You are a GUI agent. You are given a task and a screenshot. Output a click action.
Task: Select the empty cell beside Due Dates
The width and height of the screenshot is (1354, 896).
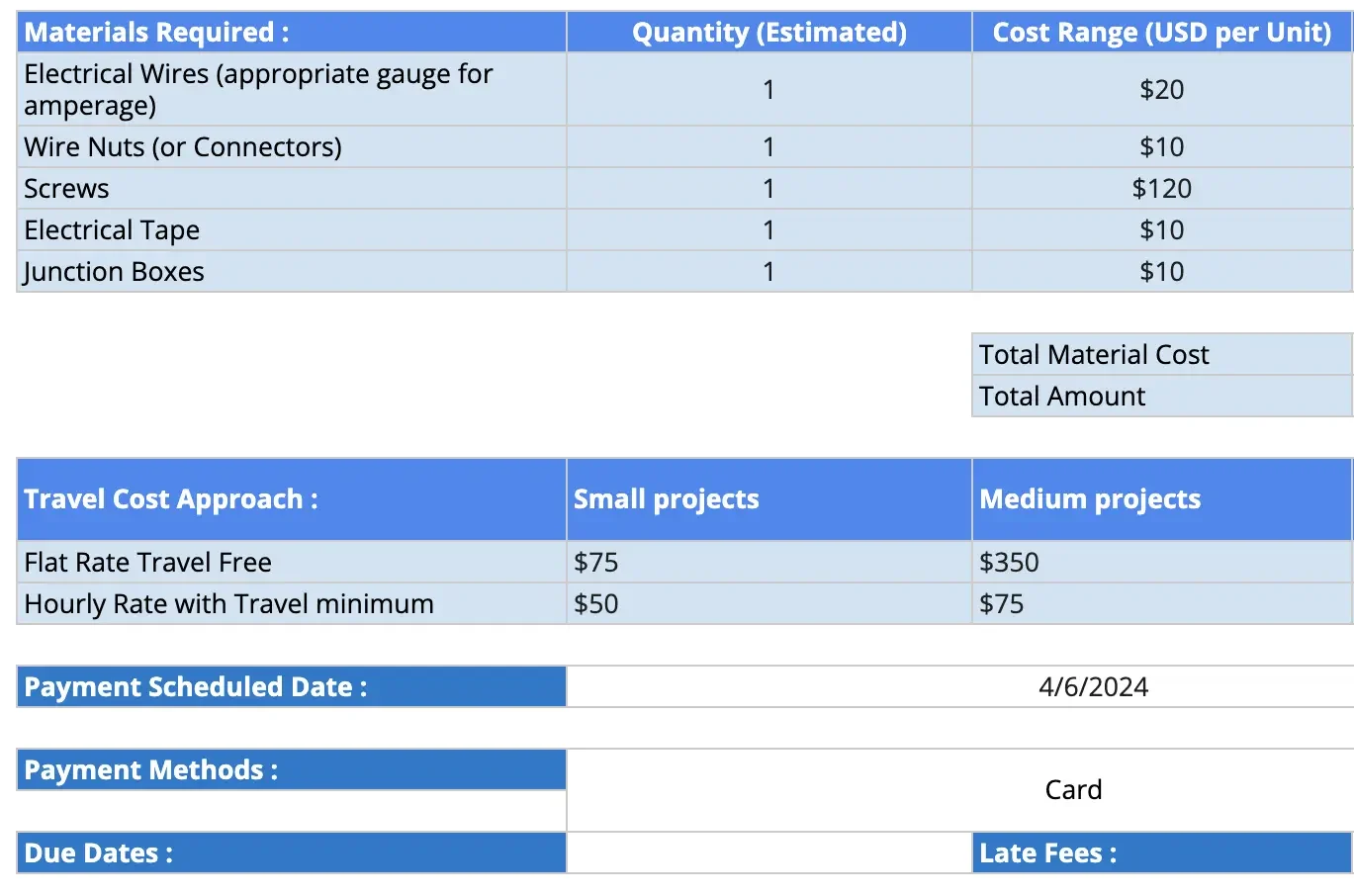(768, 853)
